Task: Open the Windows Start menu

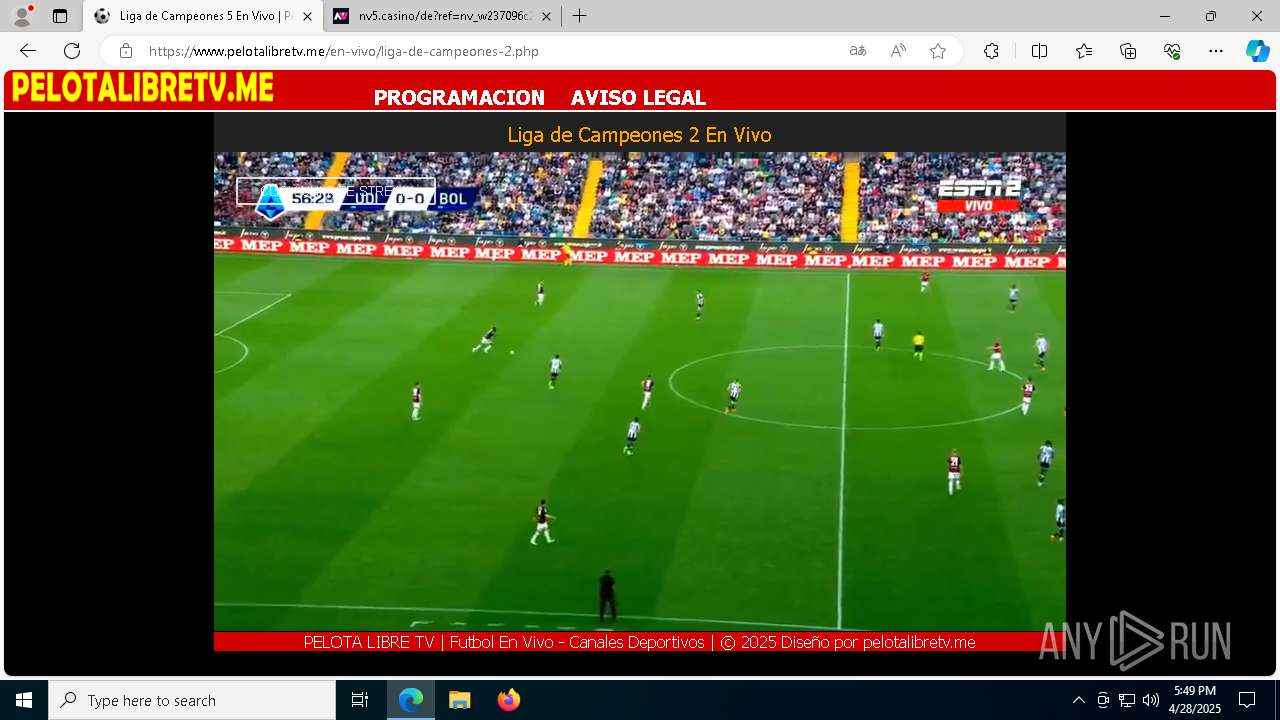Action: coord(24,700)
